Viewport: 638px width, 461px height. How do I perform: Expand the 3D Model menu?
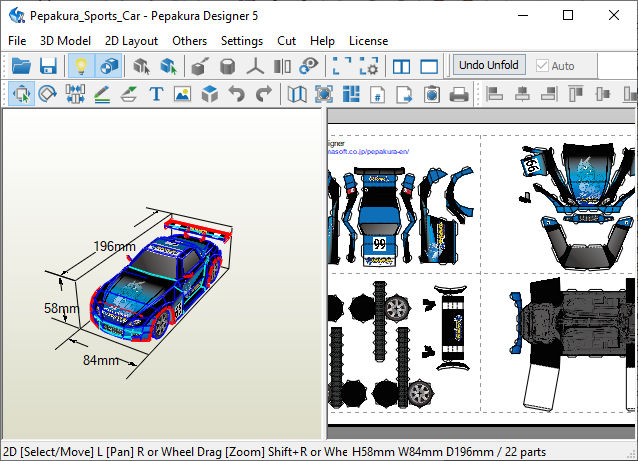click(x=65, y=41)
